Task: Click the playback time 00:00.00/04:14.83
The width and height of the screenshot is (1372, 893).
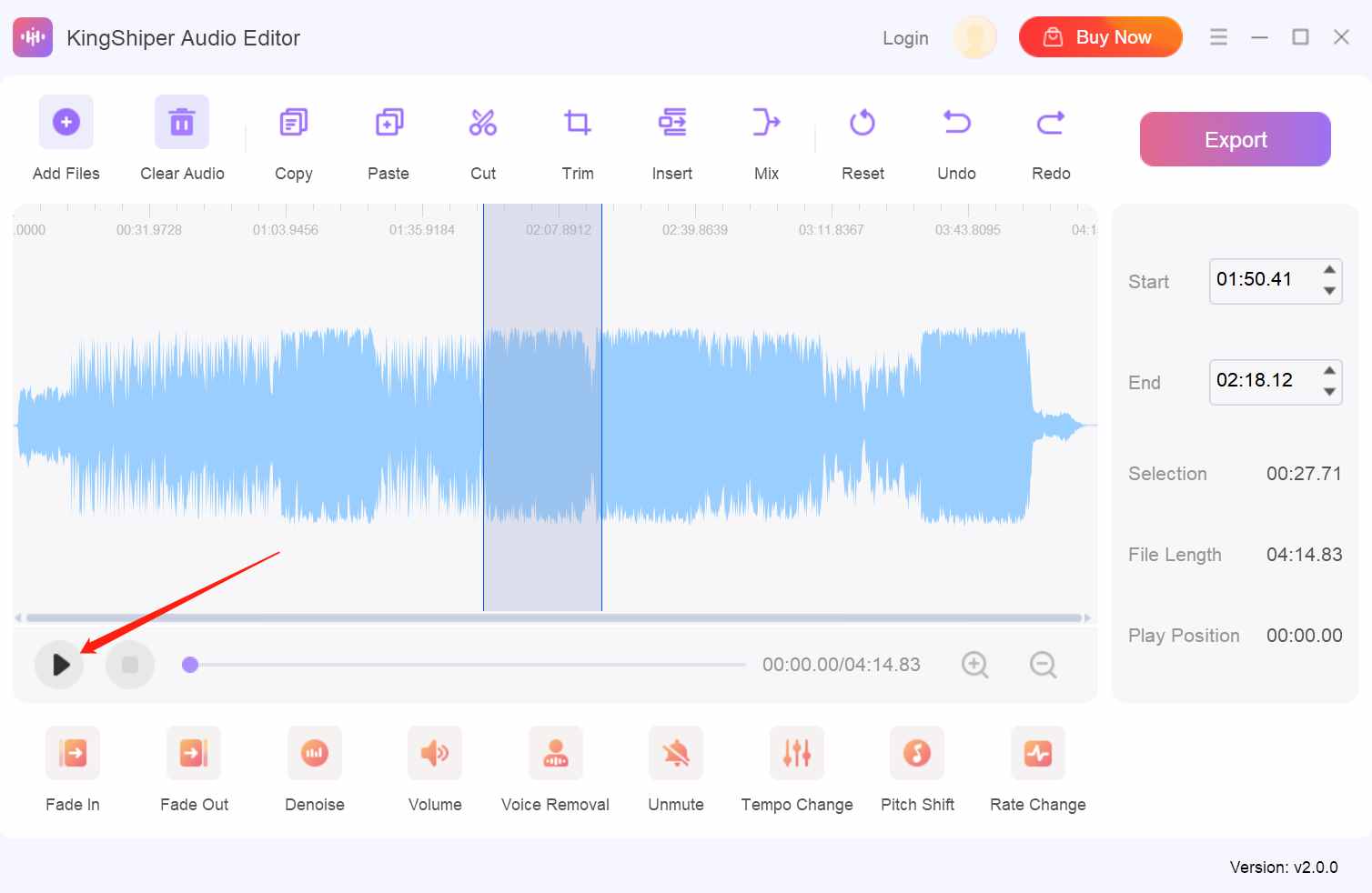Action: (x=842, y=665)
